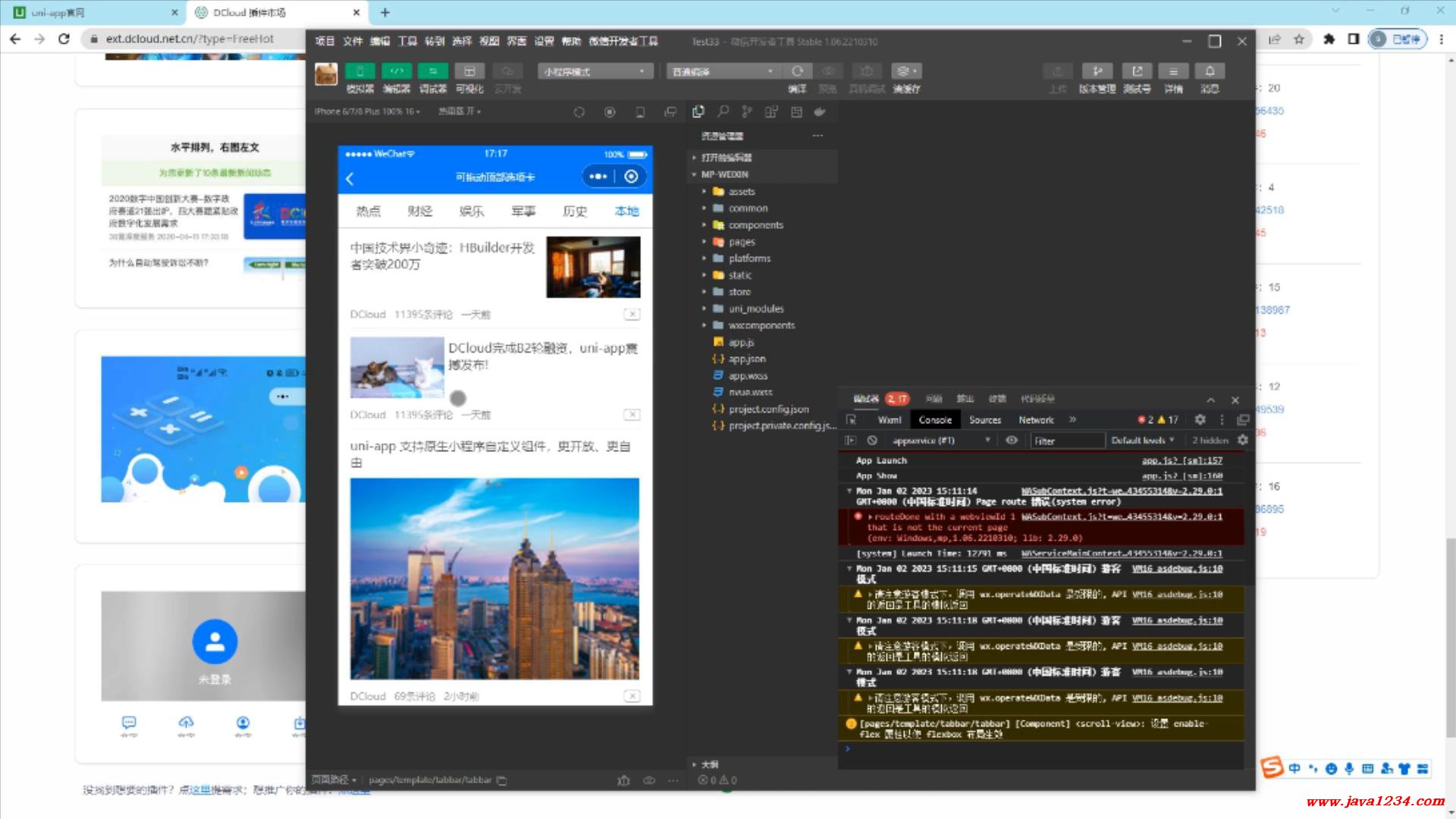Open the 工具 menu in DevTools
Viewport: 1456px width, 819px height.
[x=407, y=41]
